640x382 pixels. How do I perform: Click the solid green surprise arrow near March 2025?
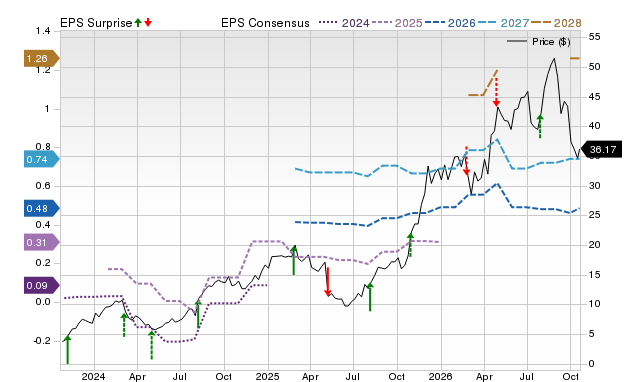point(293,260)
